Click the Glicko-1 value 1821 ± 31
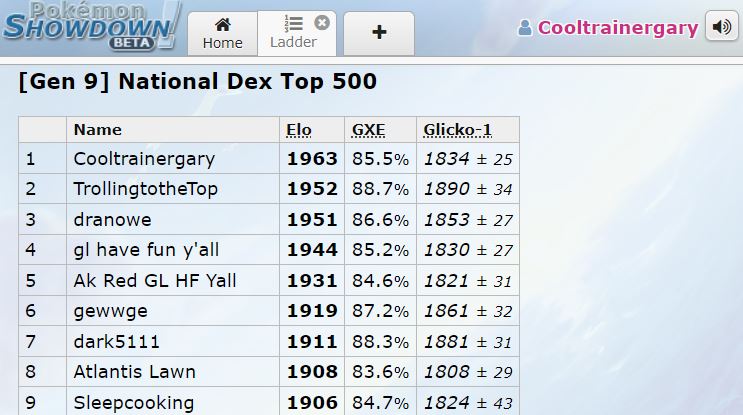743x415 pixels. point(468,280)
